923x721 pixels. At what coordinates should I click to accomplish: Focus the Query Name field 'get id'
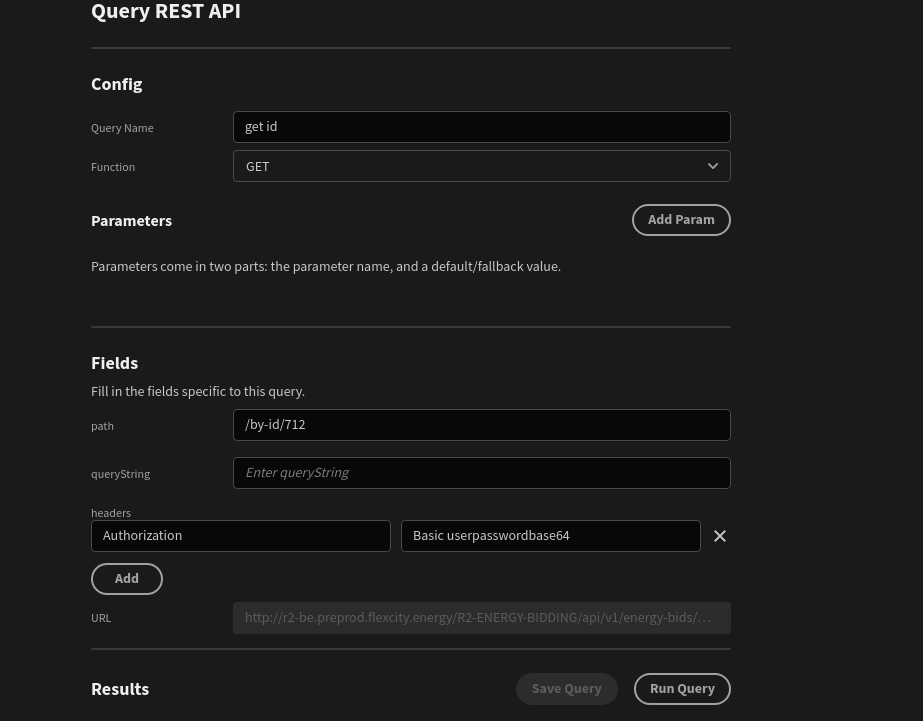click(482, 127)
